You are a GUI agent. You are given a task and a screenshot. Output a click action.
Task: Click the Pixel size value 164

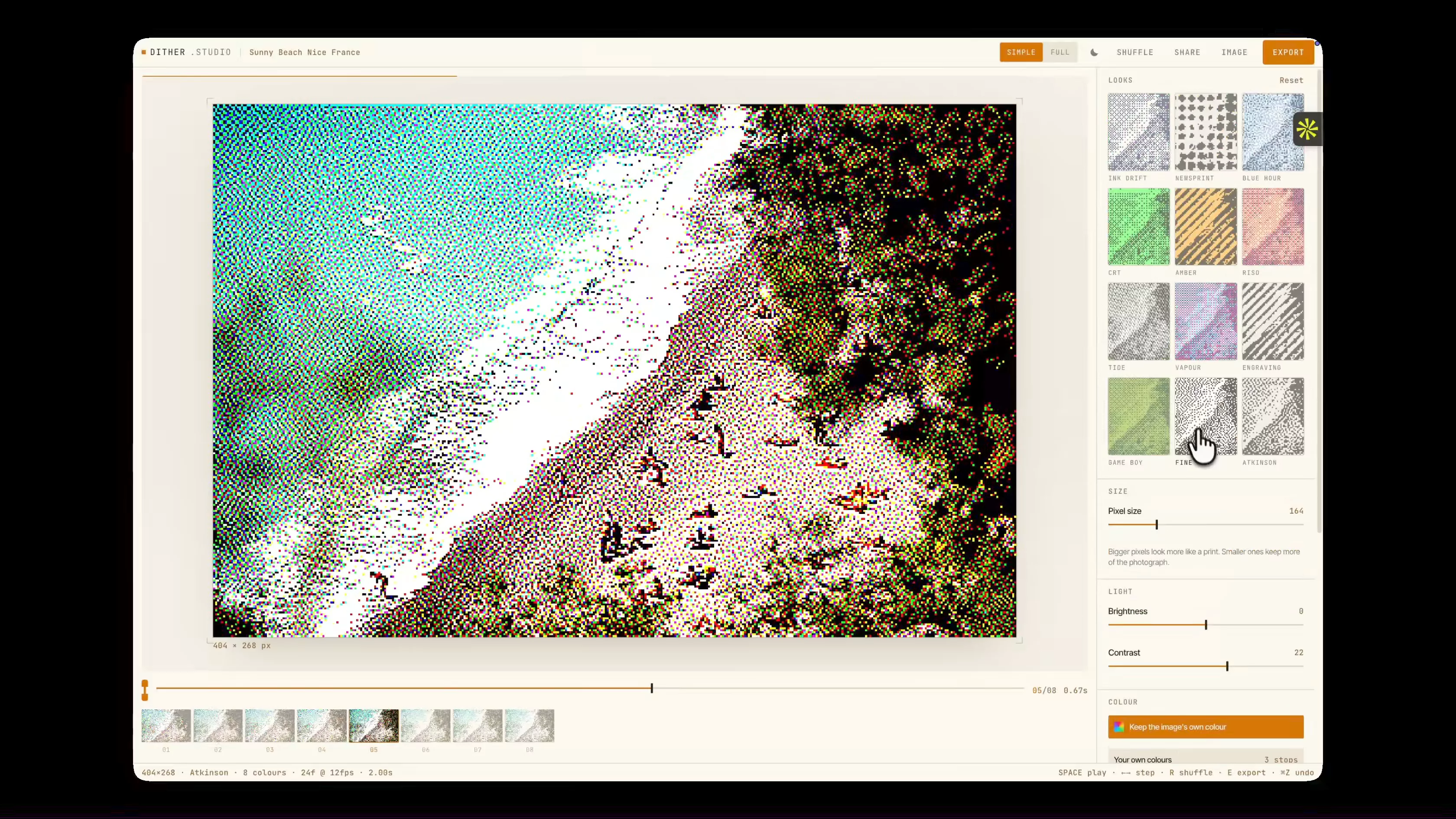[1296, 511]
